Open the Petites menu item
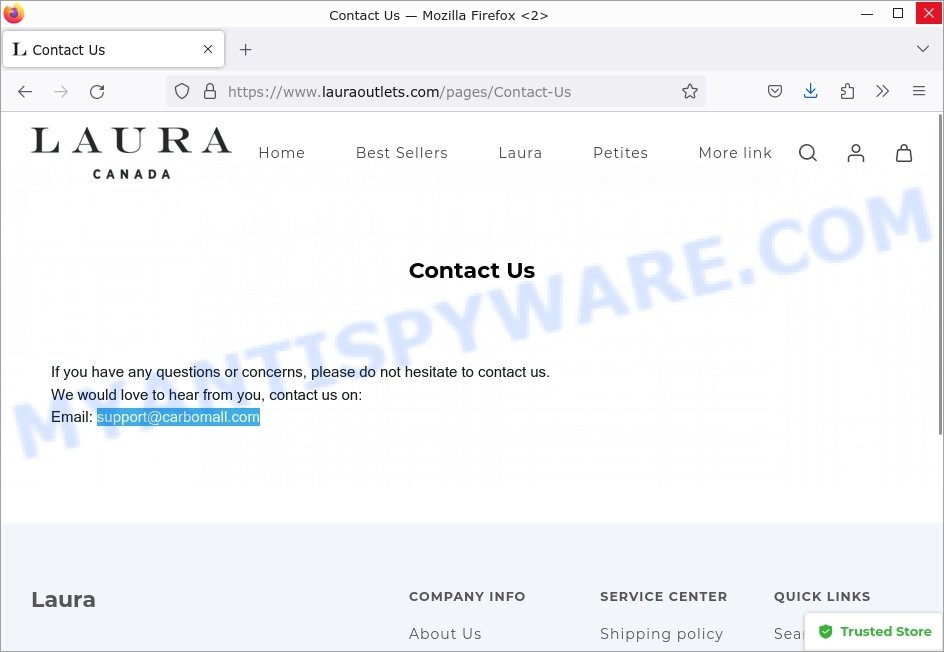The image size is (944, 652). tap(620, 153)
